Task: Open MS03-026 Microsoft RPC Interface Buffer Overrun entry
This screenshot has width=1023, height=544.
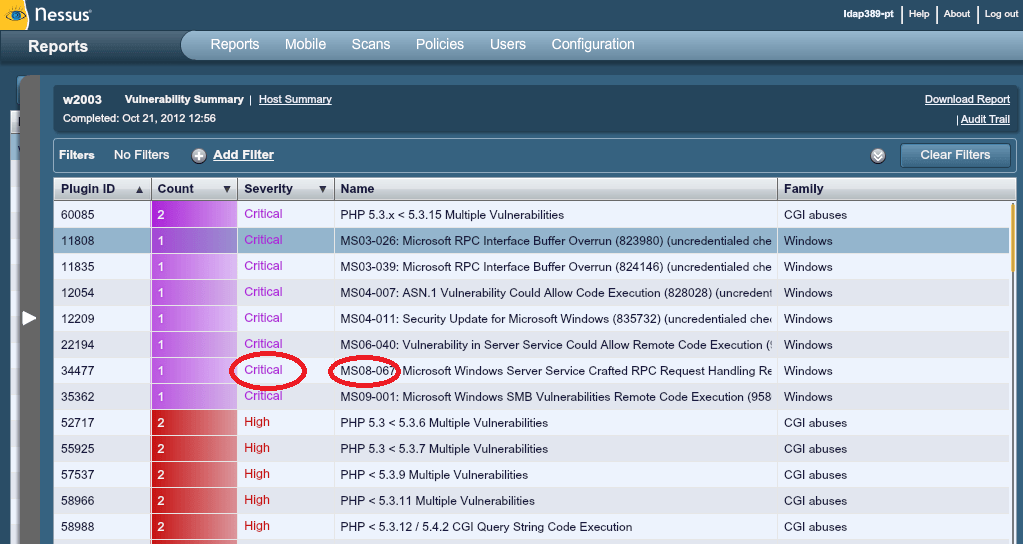Action: pos(556,241)
